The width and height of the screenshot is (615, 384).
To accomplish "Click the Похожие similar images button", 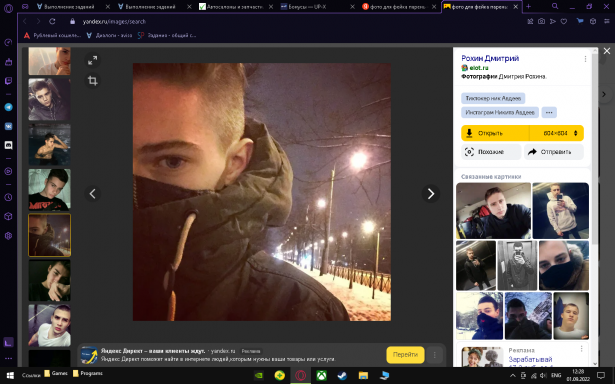I will (491, 152).
